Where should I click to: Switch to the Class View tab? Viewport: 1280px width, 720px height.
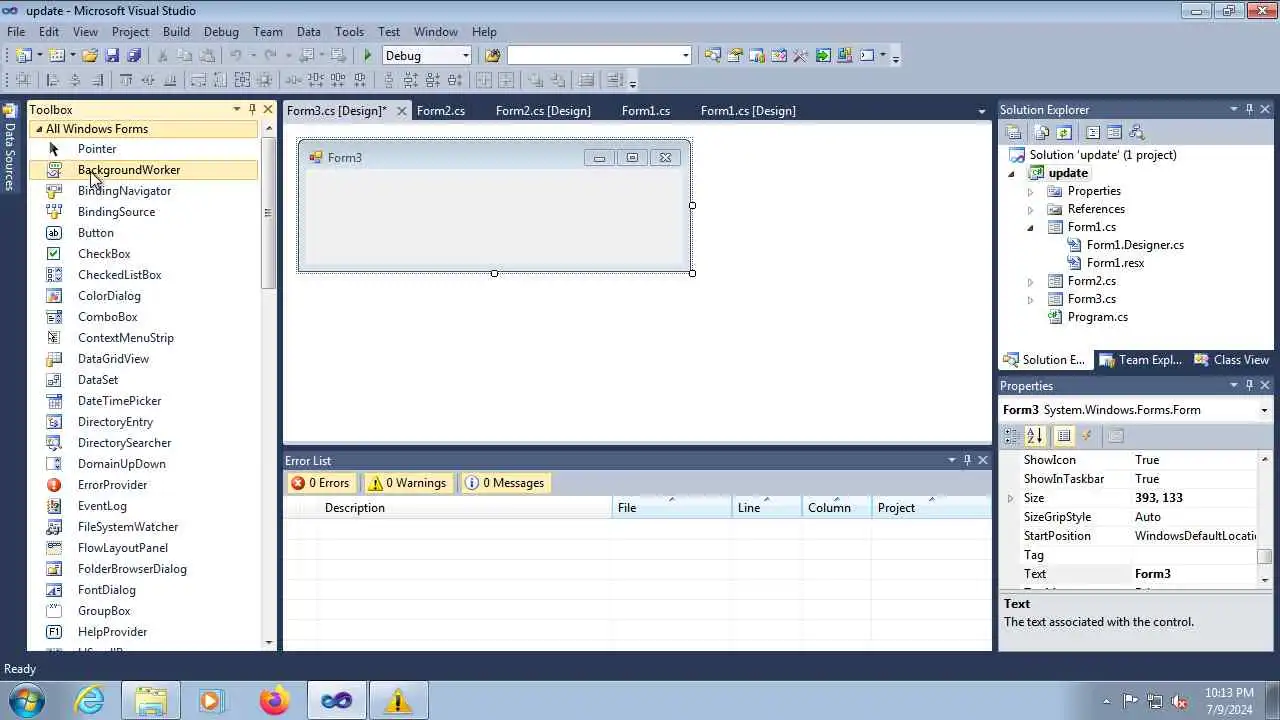coord(1232,360)
